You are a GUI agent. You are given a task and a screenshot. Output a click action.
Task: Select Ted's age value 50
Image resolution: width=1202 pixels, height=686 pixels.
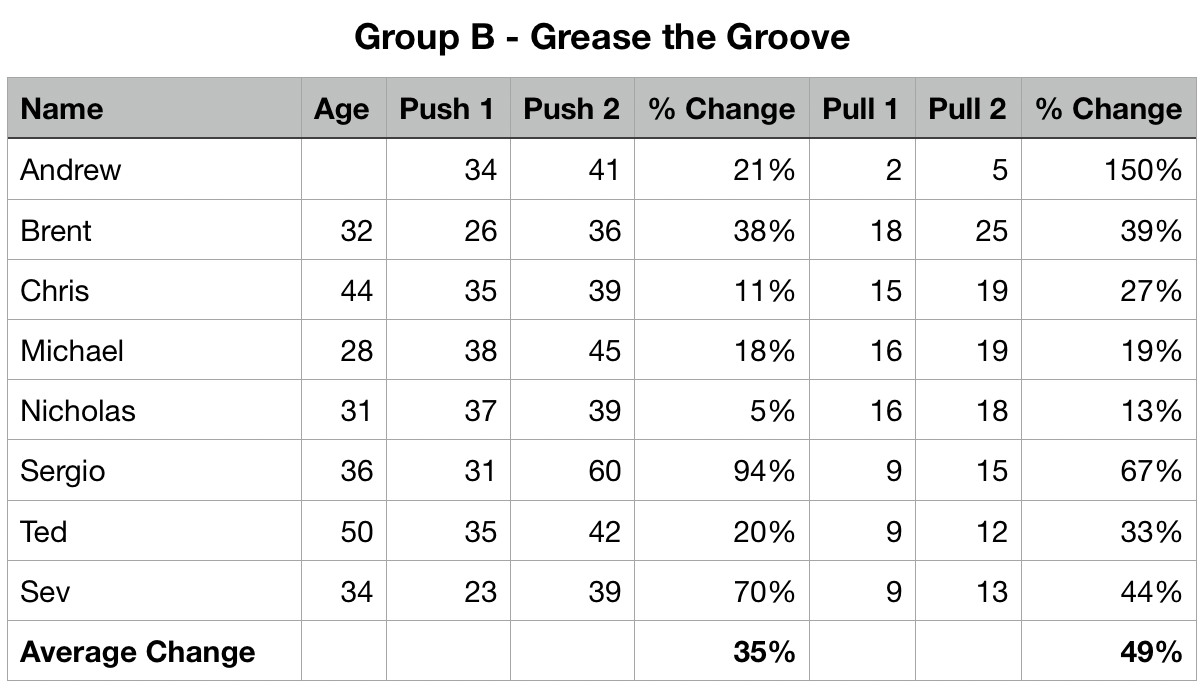click(356, 531)
